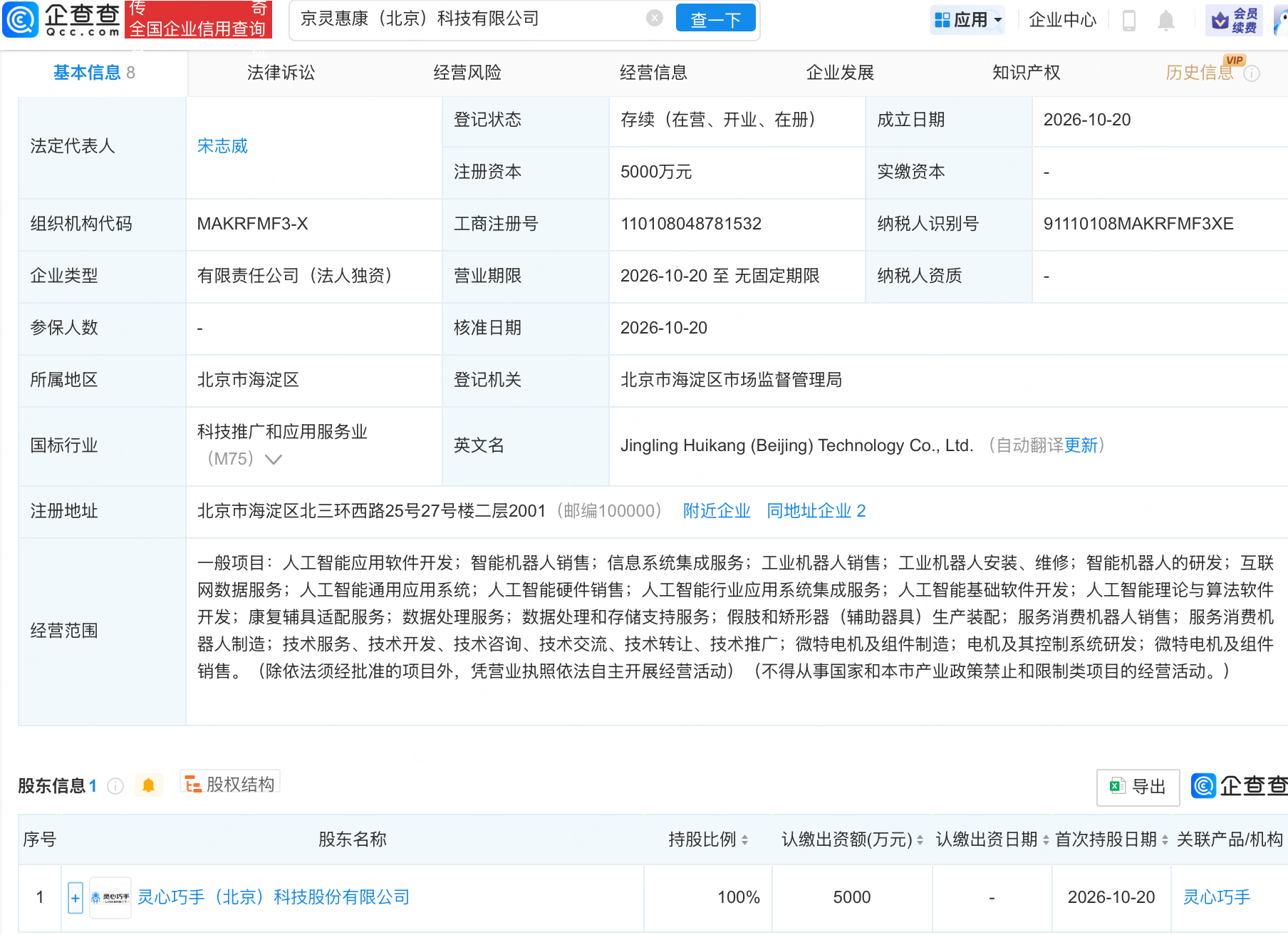Switch to the 基本信息 tab
Viewport: 1288px width, 935px height.
click(94, 73)
